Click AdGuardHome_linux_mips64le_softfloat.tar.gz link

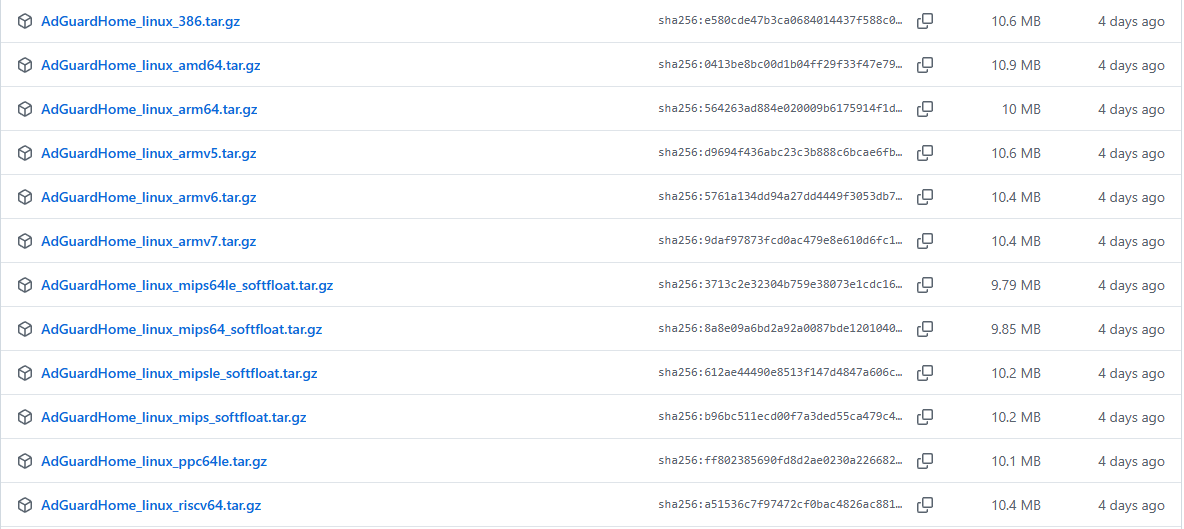pos(187,285)
